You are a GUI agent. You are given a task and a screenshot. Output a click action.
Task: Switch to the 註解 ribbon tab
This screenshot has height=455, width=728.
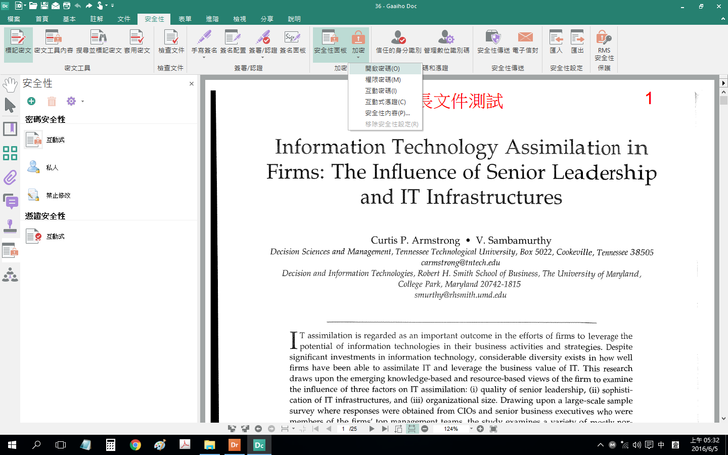pos(96,19)
